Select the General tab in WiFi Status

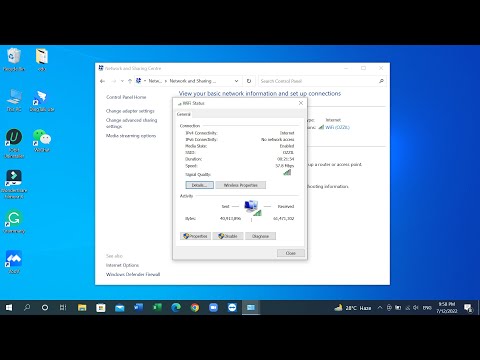point(184,114)
